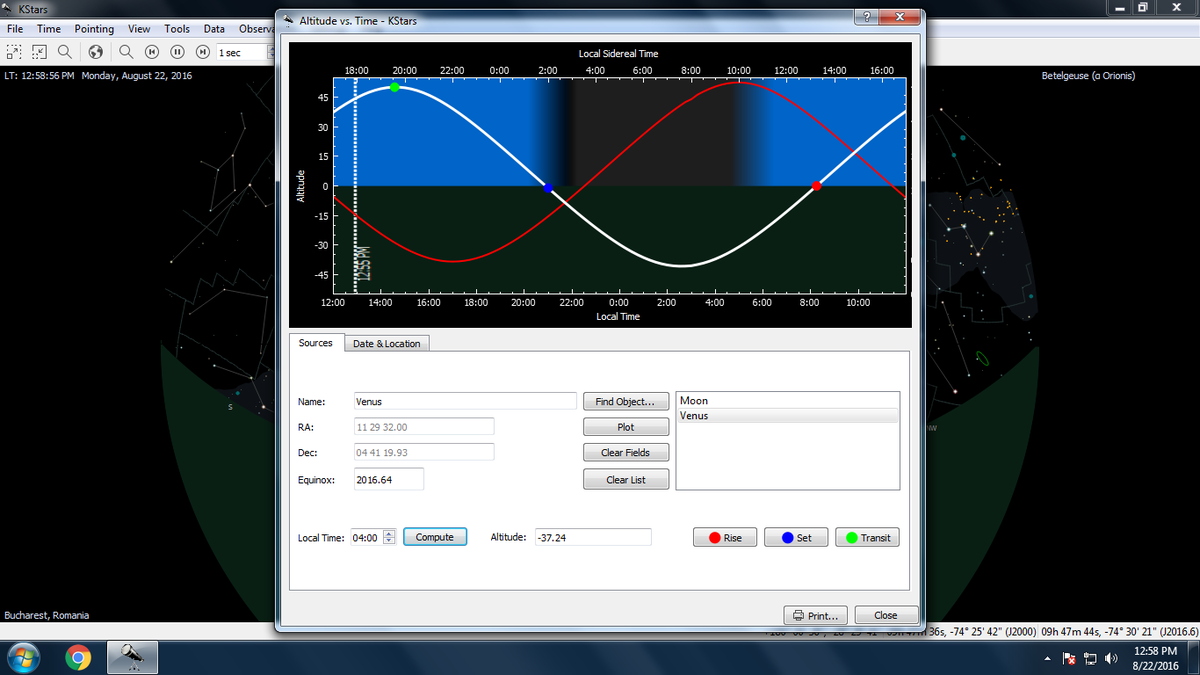Screen dimensions: 1200x675
Task: Click the Compute button
Action: [434, 537]
